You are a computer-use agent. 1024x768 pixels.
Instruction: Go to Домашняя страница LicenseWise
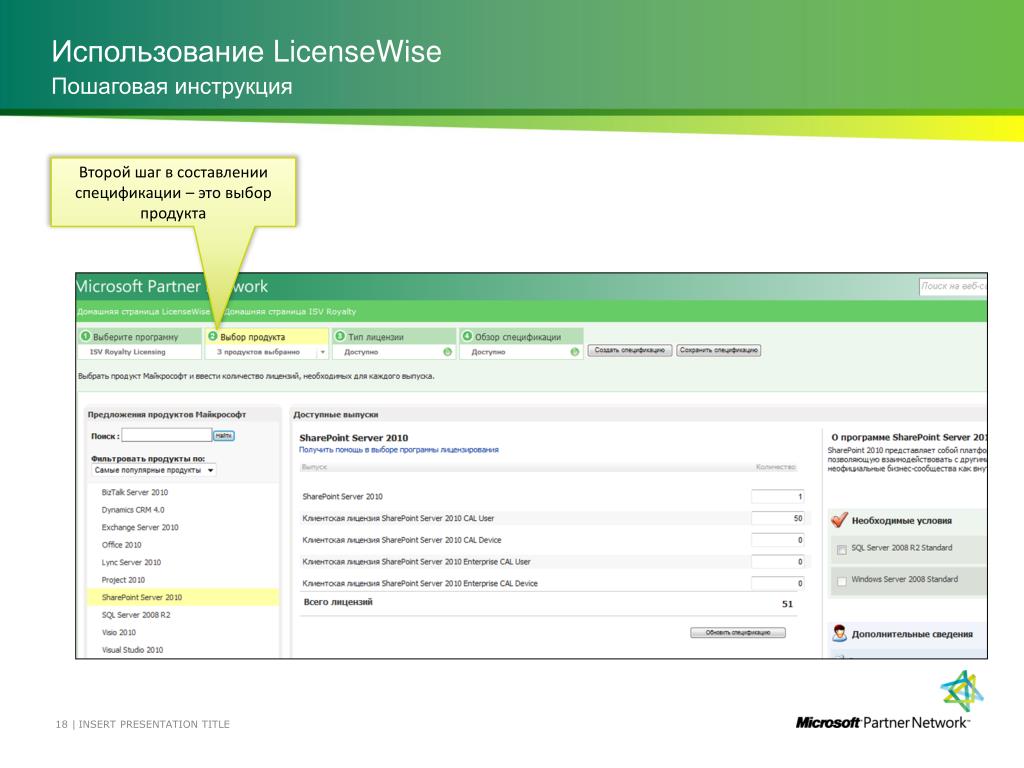tap(144, 312)
